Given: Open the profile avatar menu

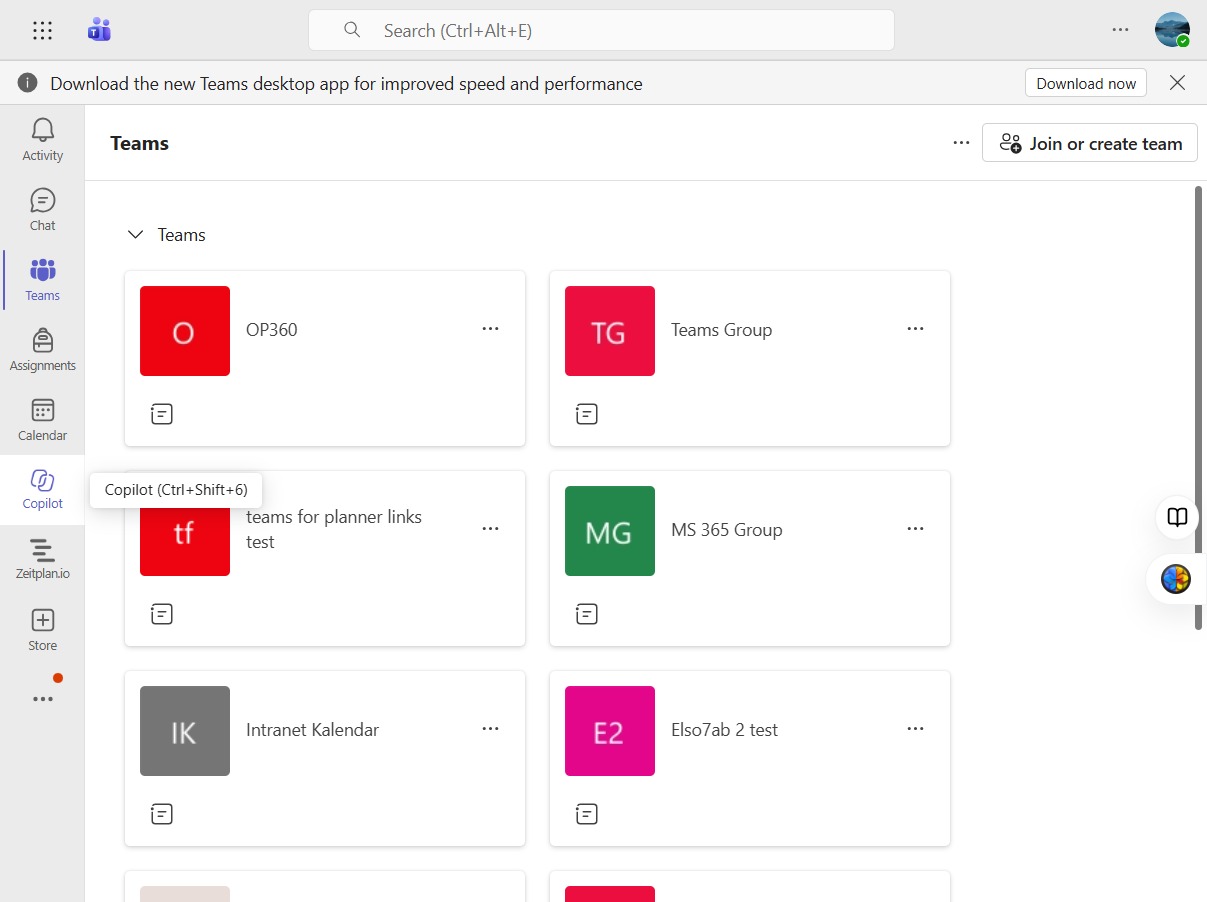Looking at the screenshot, I should [x=1172, y=30].
